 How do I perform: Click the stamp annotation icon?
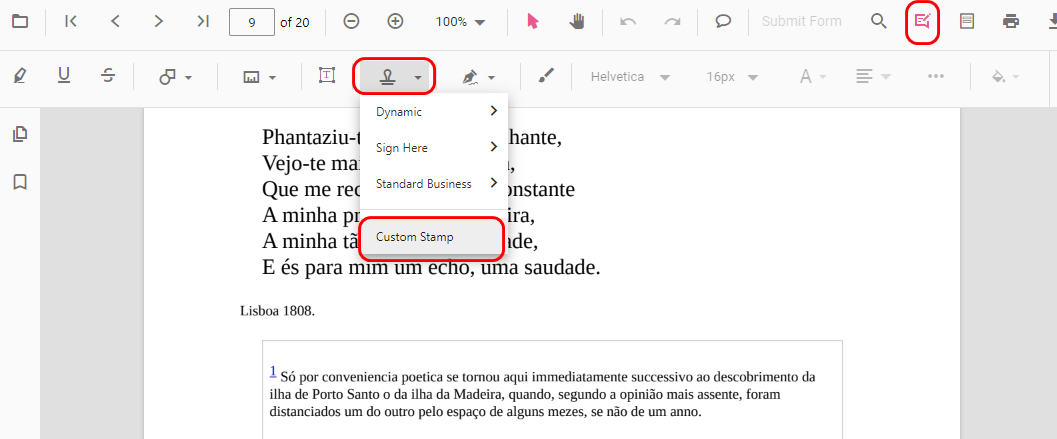coord(387,77)
